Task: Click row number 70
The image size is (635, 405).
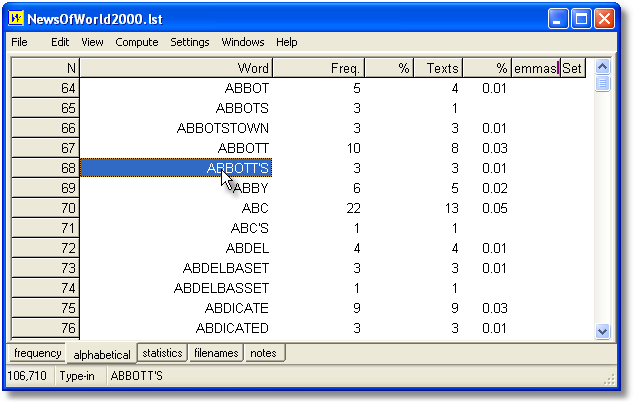Action: [45, 208]
